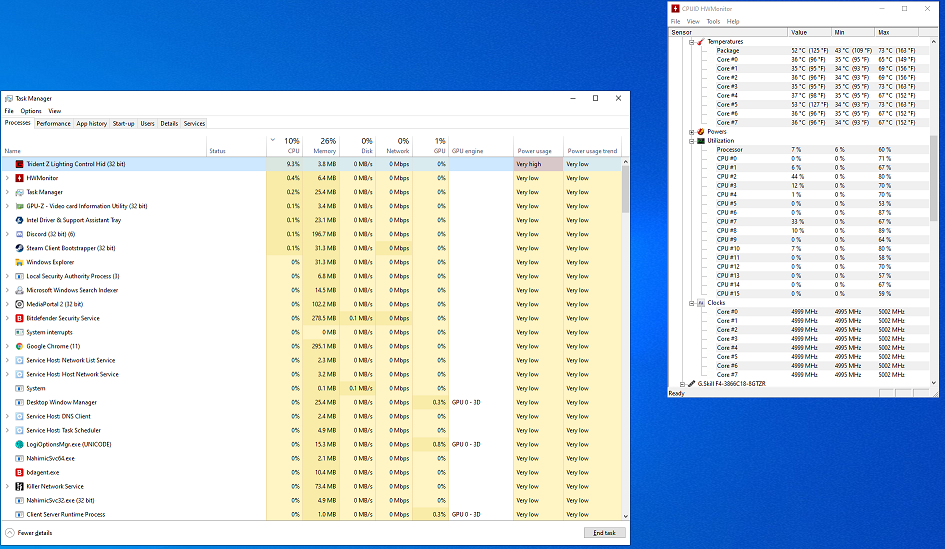Collapse the Temperatures tree node in HWMonitor
The height and width of the screenshot is (549, 945).
[x=691, y=42]
